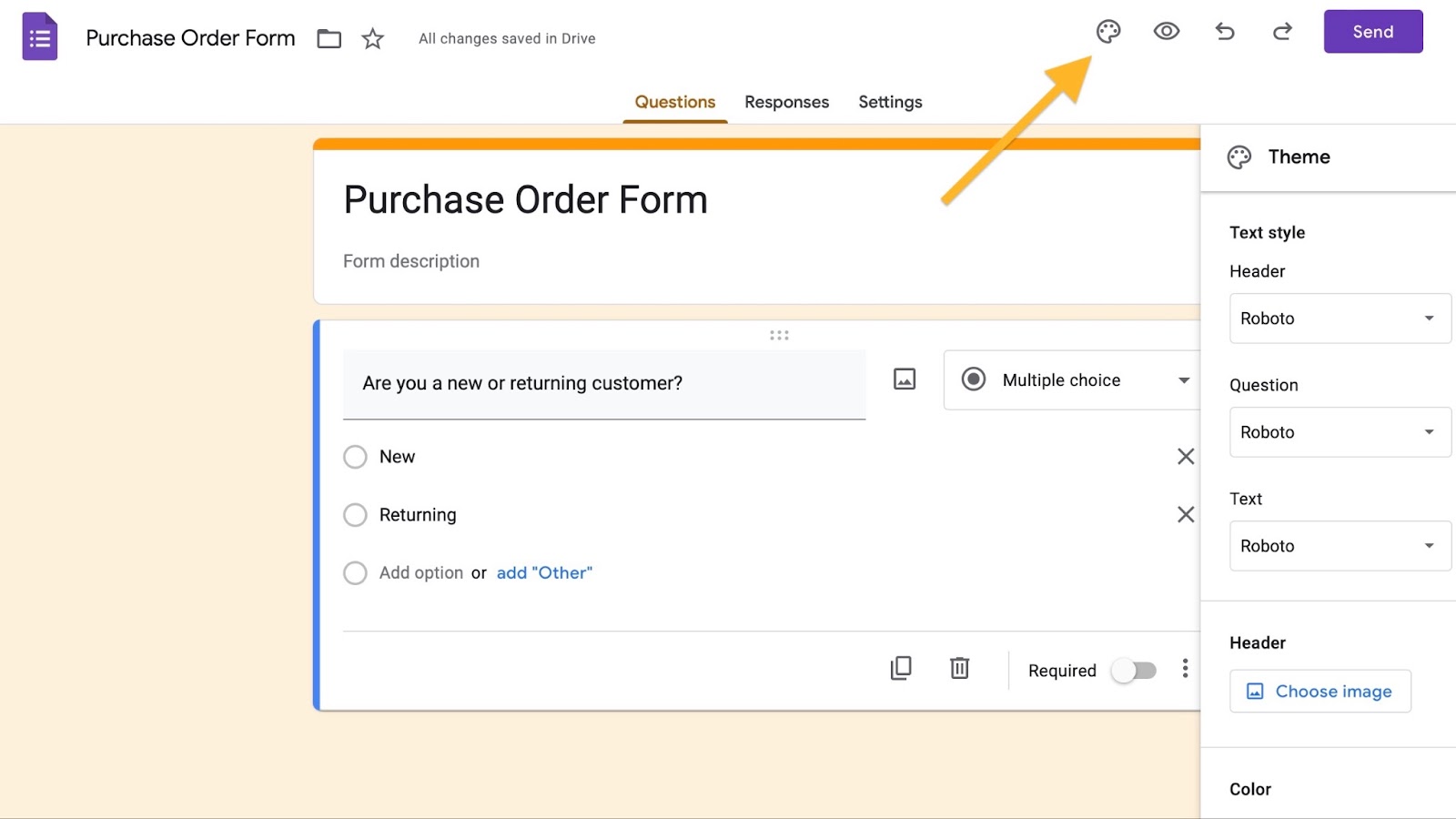
Task: Open the theme palette icon
Action: 1108,32
